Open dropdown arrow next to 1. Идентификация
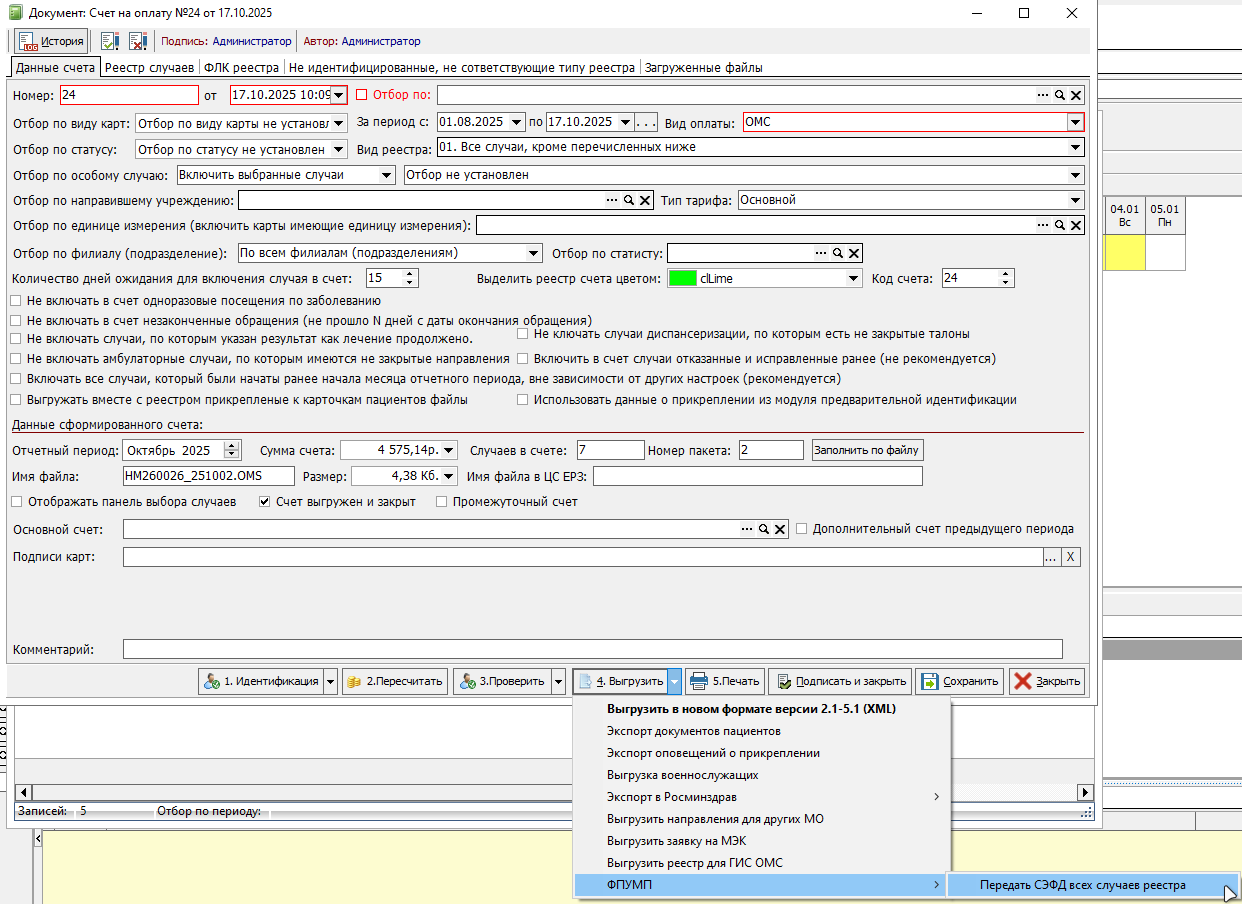 (331, 681)
